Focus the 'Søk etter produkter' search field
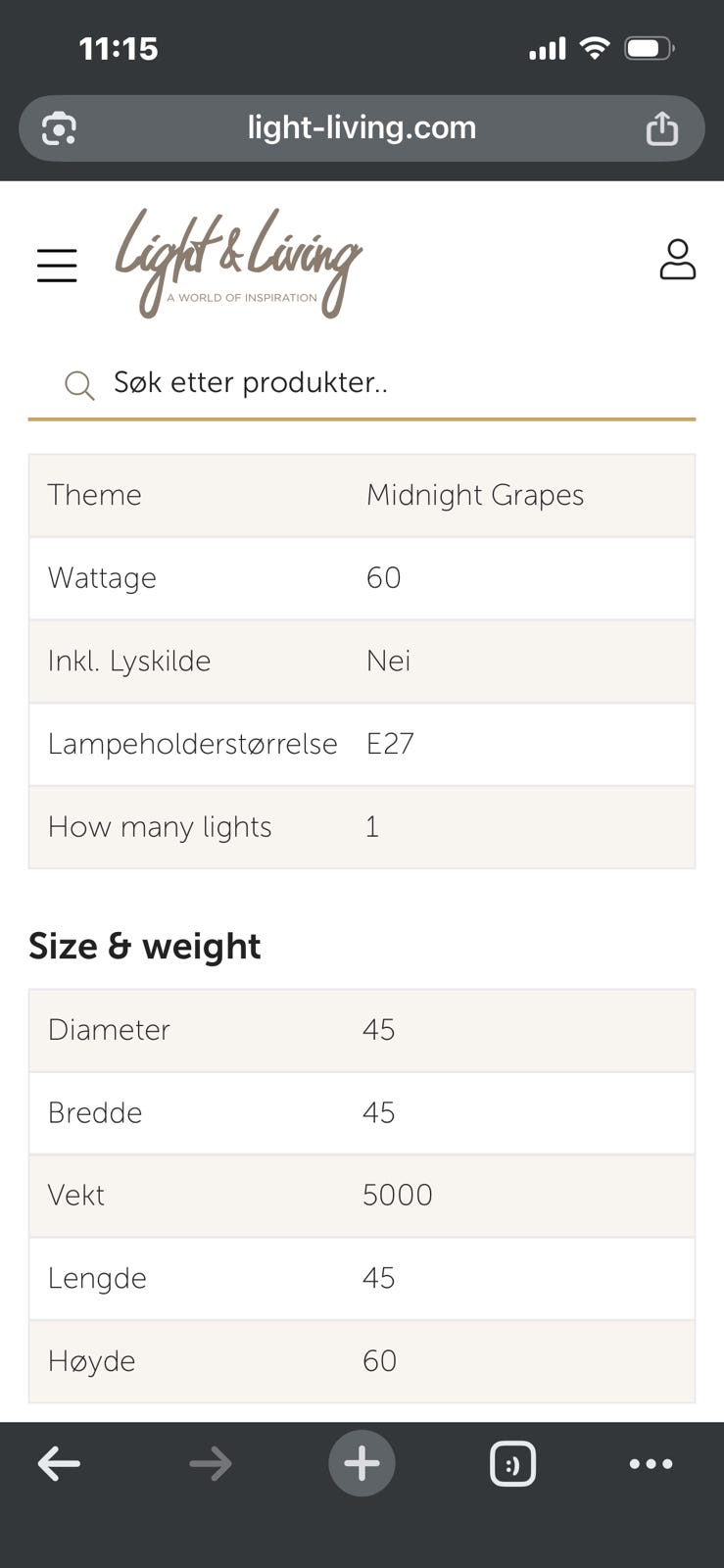 pos(392,383)
